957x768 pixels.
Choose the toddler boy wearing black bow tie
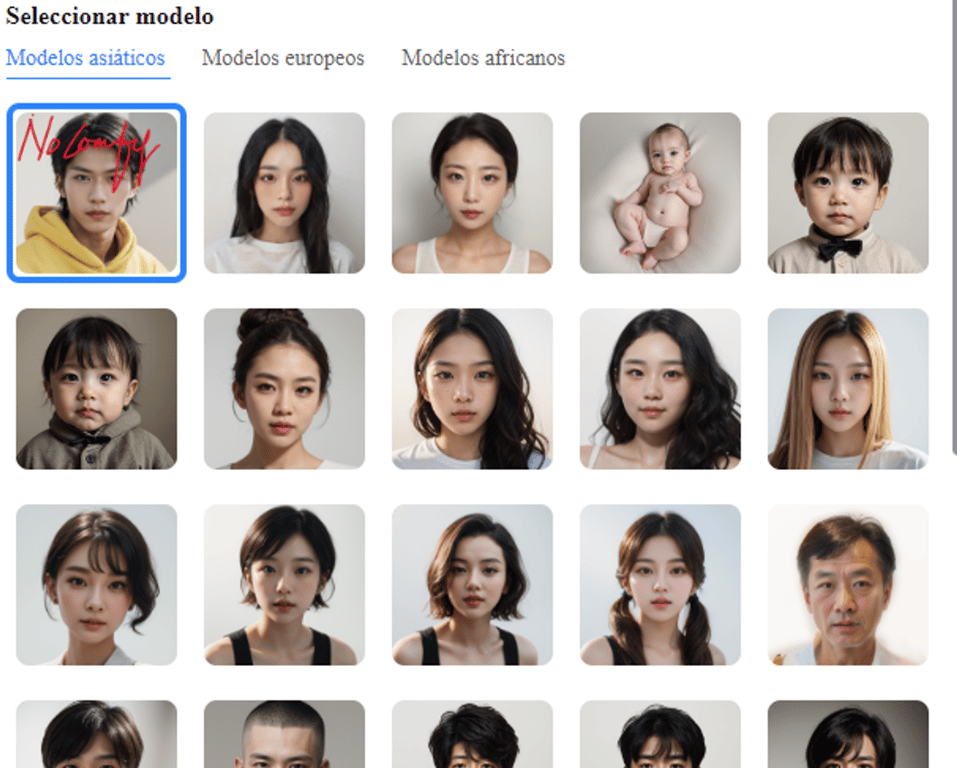coord(848,193)
